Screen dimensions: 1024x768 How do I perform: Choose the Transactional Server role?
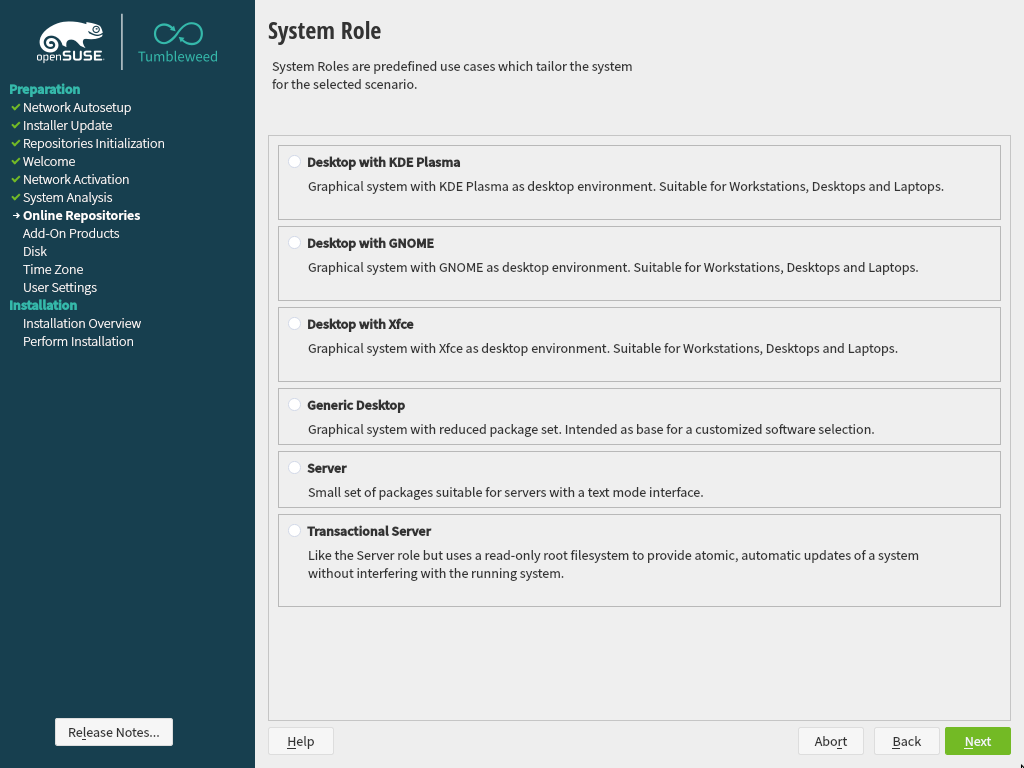pyautogui.click(x=294, y=531)
